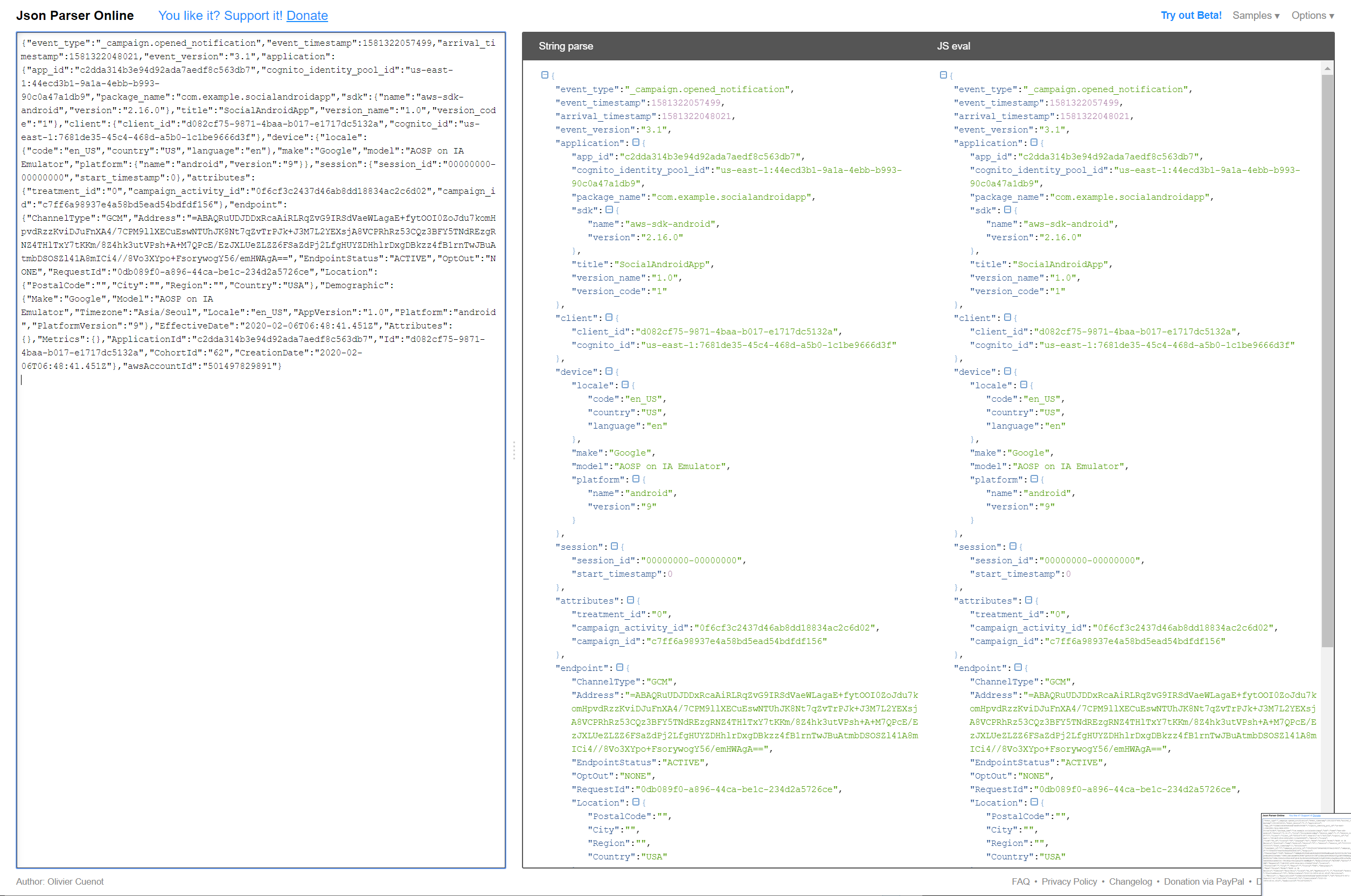Collapse "platform" node in String parse
Viewport: 1351px width, 896px height.
tap(636, 479)
